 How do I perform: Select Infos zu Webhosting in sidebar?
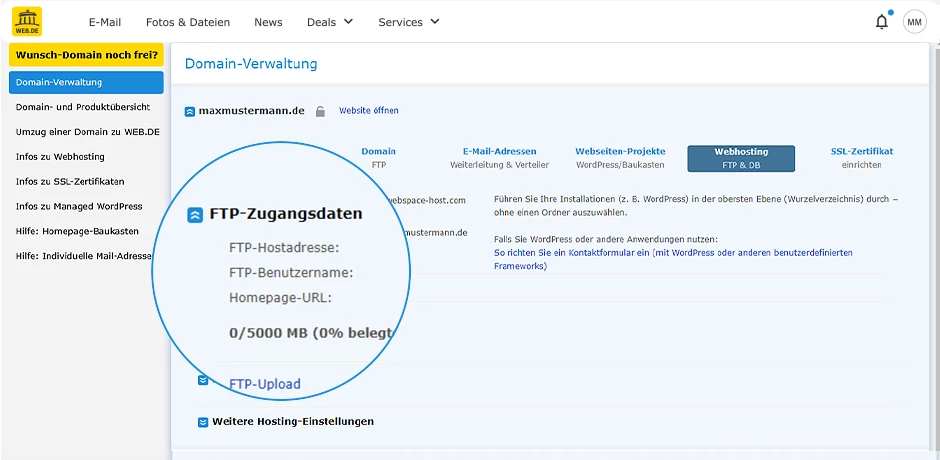pos(60,157)
